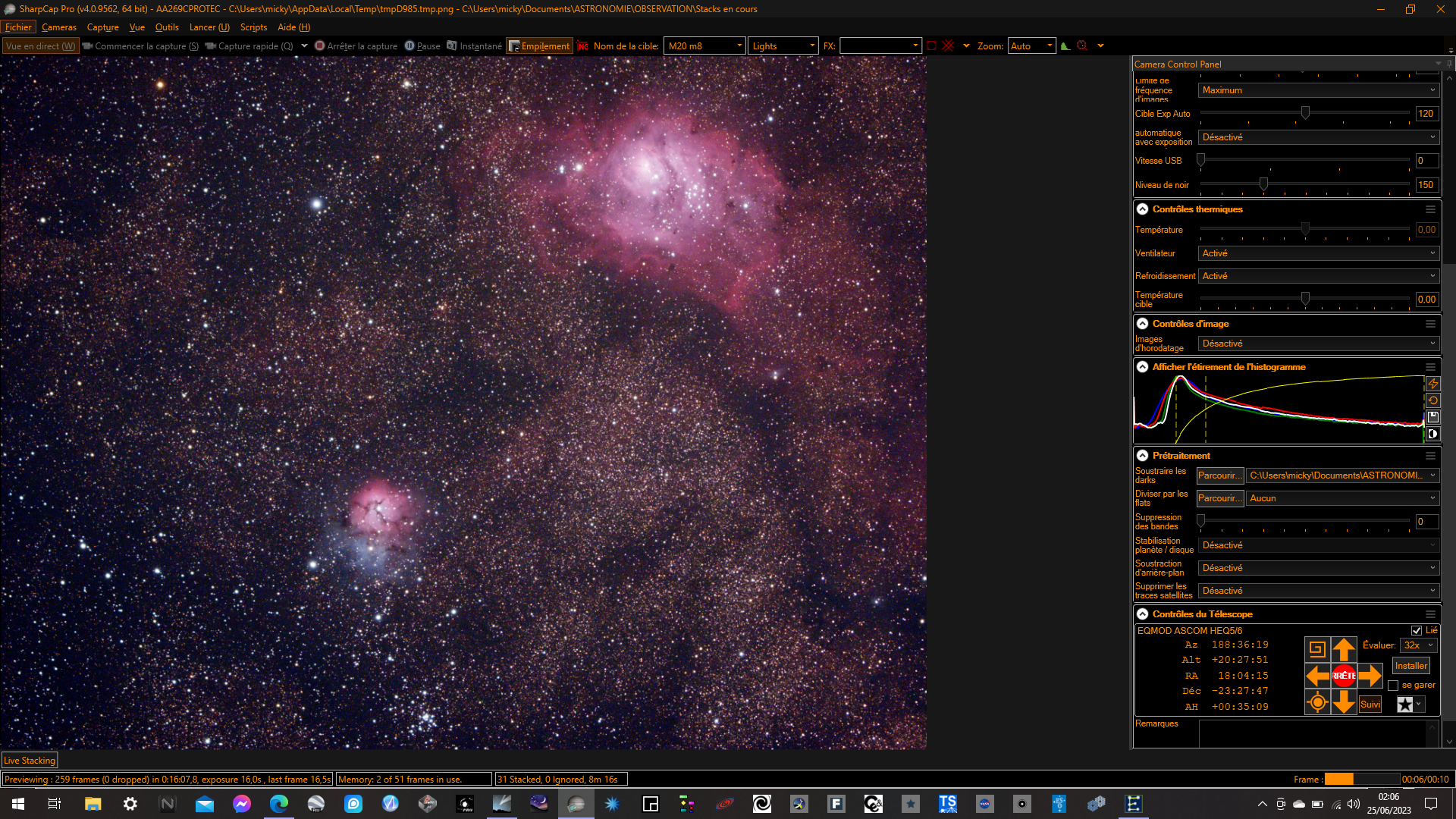Toggle the half-circle contrast icon beside the histogram
The width and height of the screenshot is (1456, 819).
[x=1432, y=435]
